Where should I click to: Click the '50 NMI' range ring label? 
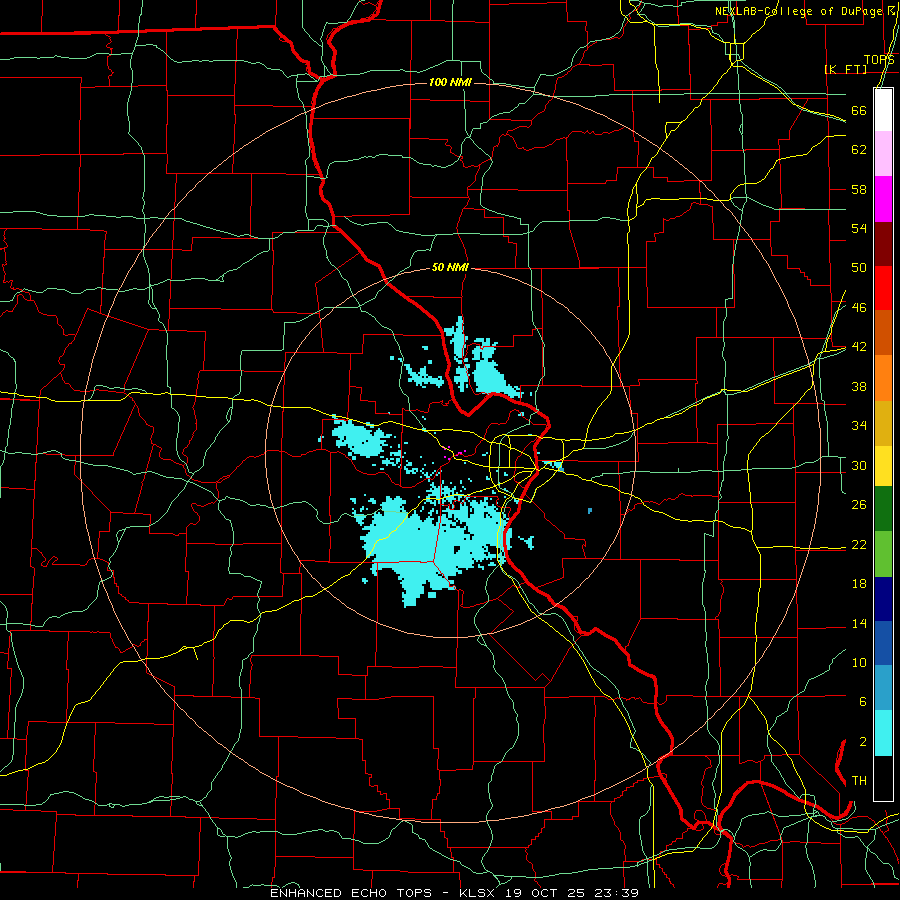450,267
